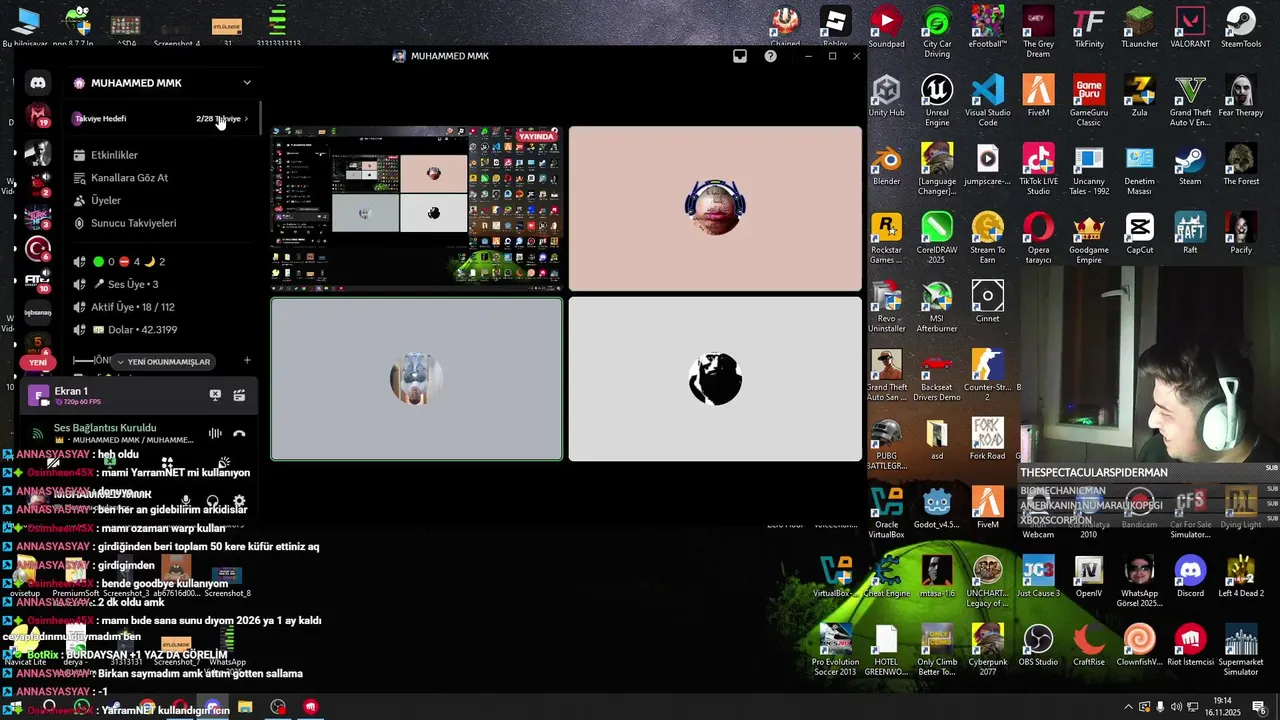Open the Windows notification center icon

tap(1260, 707)
